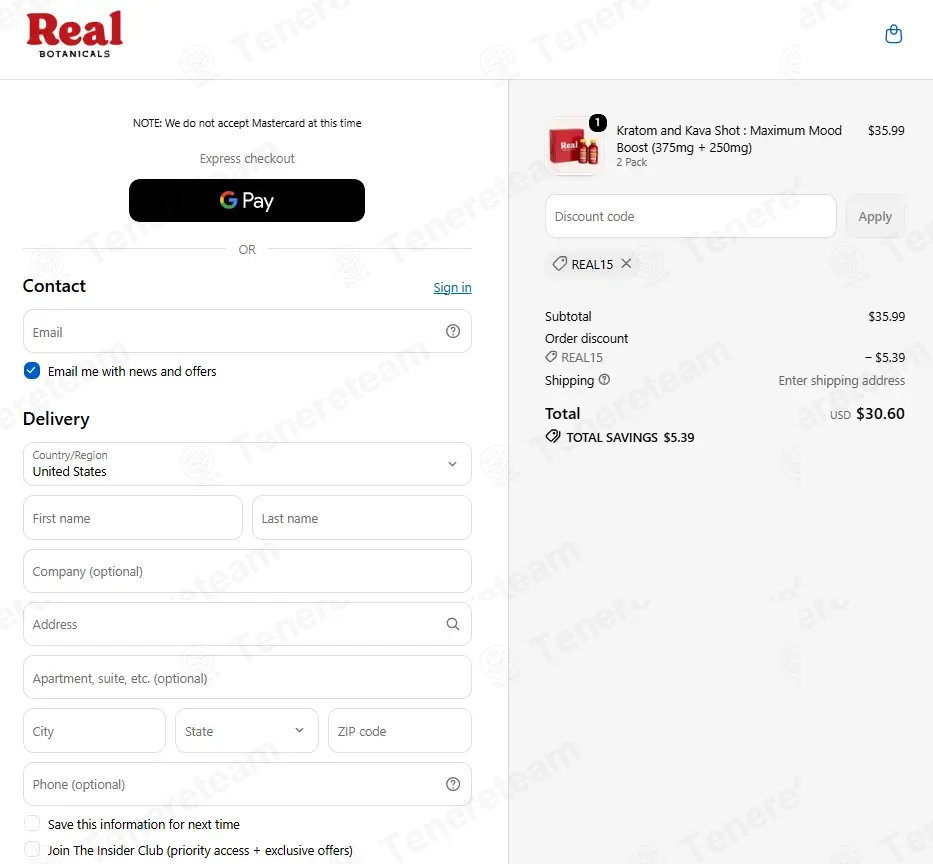Screen dimensions: 933x864
Task: Focus the City field
Action: (94, 731)
